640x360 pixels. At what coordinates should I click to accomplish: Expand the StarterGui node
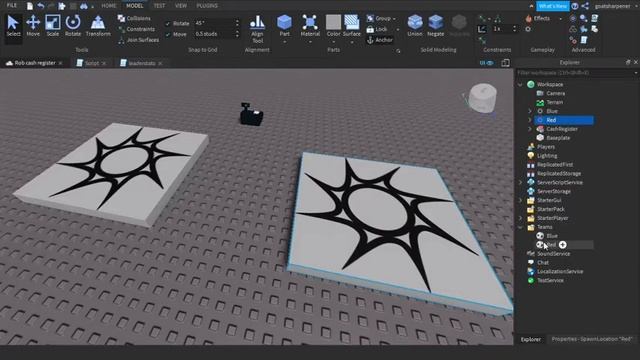pos(520,200)
